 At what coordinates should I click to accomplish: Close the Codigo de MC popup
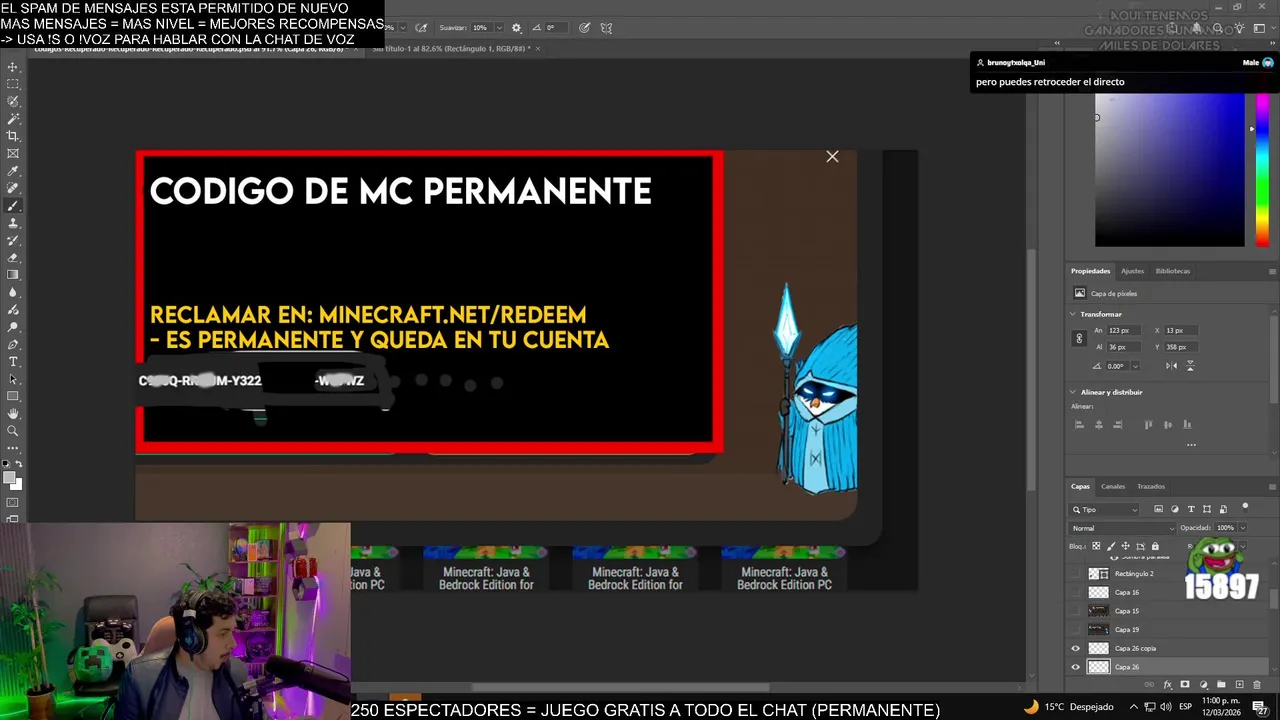832,156
